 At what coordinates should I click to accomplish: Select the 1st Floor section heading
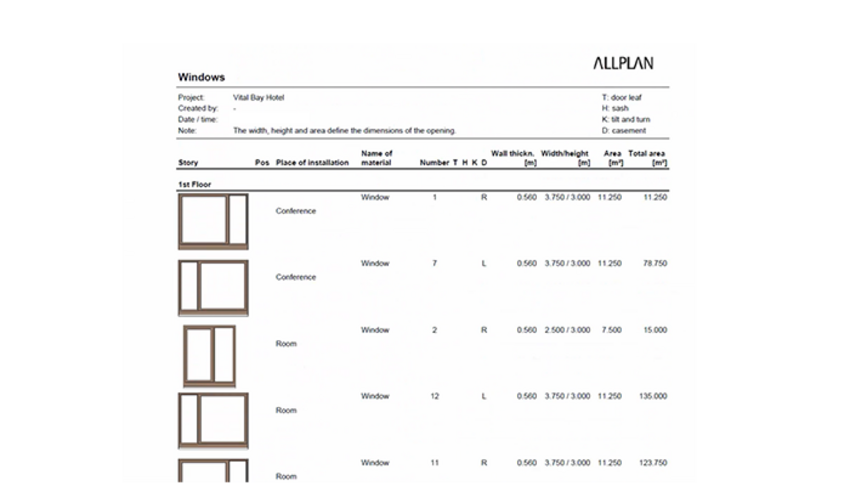pos(194,184)
